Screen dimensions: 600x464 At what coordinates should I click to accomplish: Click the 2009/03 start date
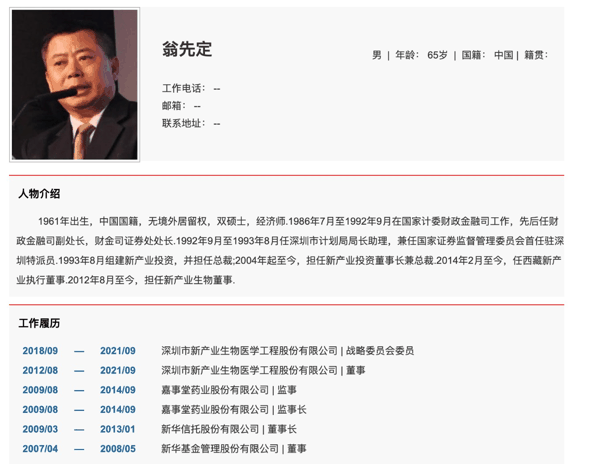coord(40,429)
